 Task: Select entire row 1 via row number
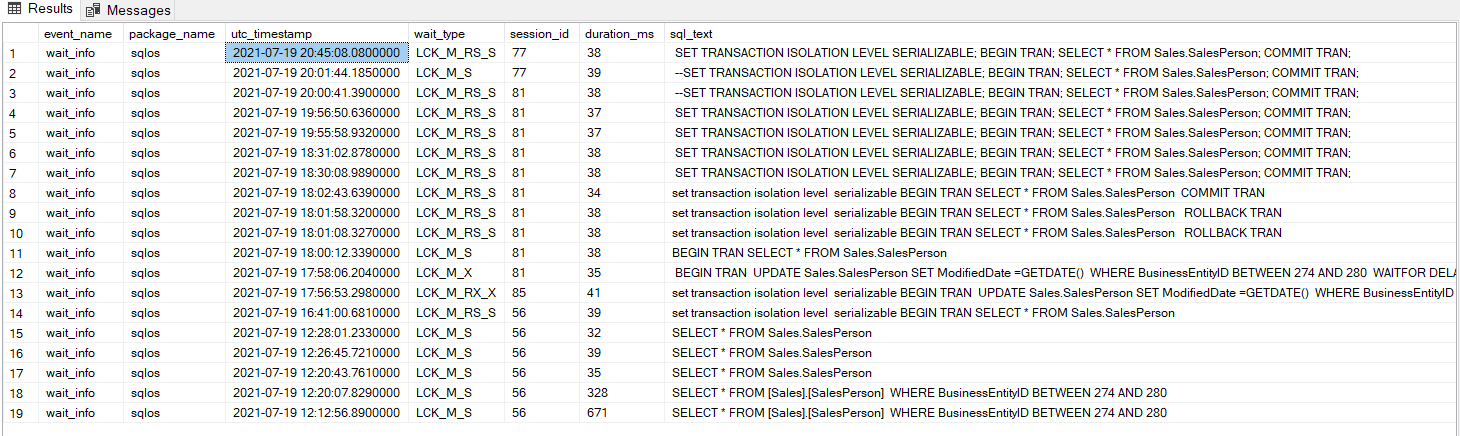(x=12, y=53)
